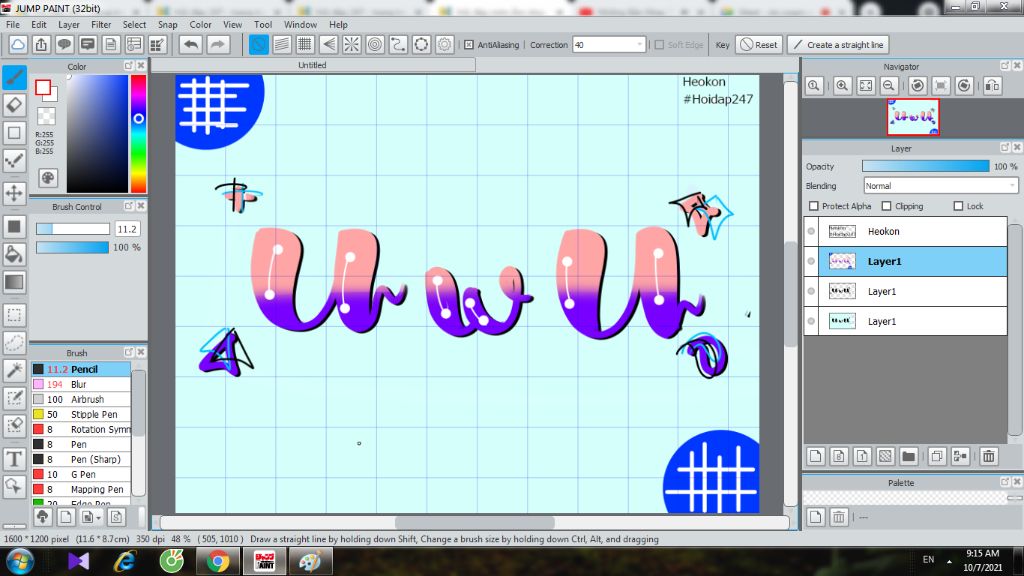Image resolution: width=1024 pixels, height=576 pixels.
Task: Open the Layer menu in the menu bar
Action: [x=69, y=24]
